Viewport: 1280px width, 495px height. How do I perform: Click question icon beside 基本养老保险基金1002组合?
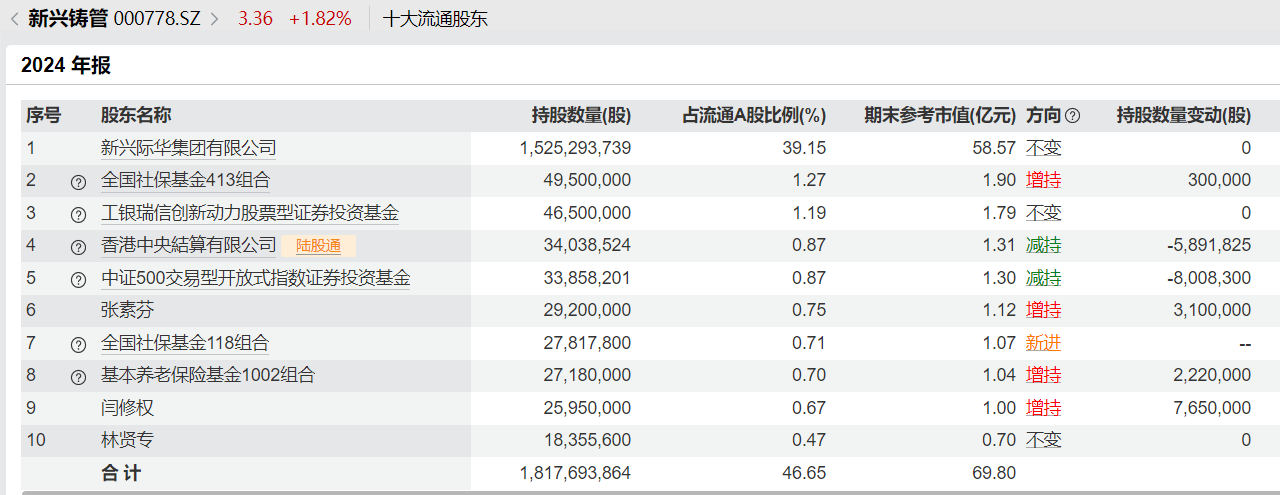78,377
